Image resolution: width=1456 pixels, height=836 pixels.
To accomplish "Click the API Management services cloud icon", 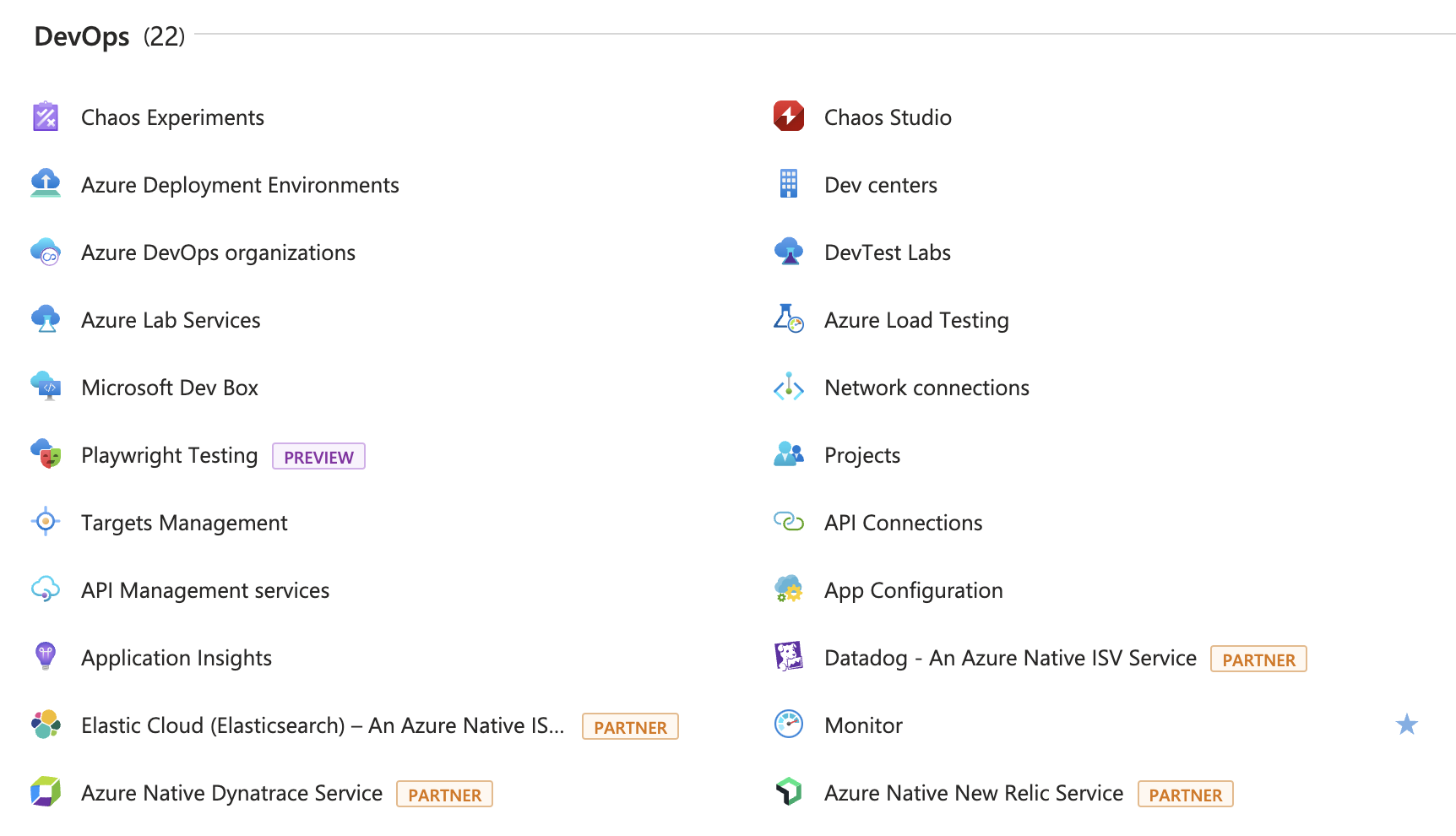I will tap(46, 589).
